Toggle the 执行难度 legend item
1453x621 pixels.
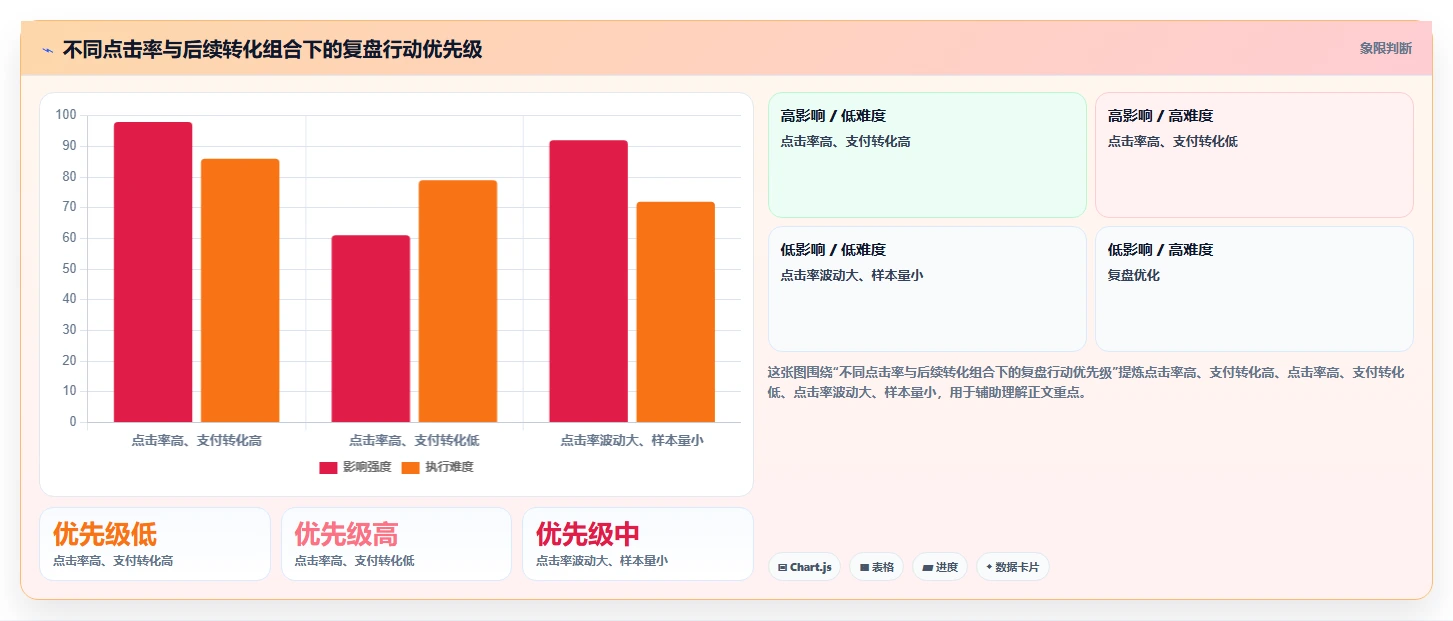tap(437, 467)
